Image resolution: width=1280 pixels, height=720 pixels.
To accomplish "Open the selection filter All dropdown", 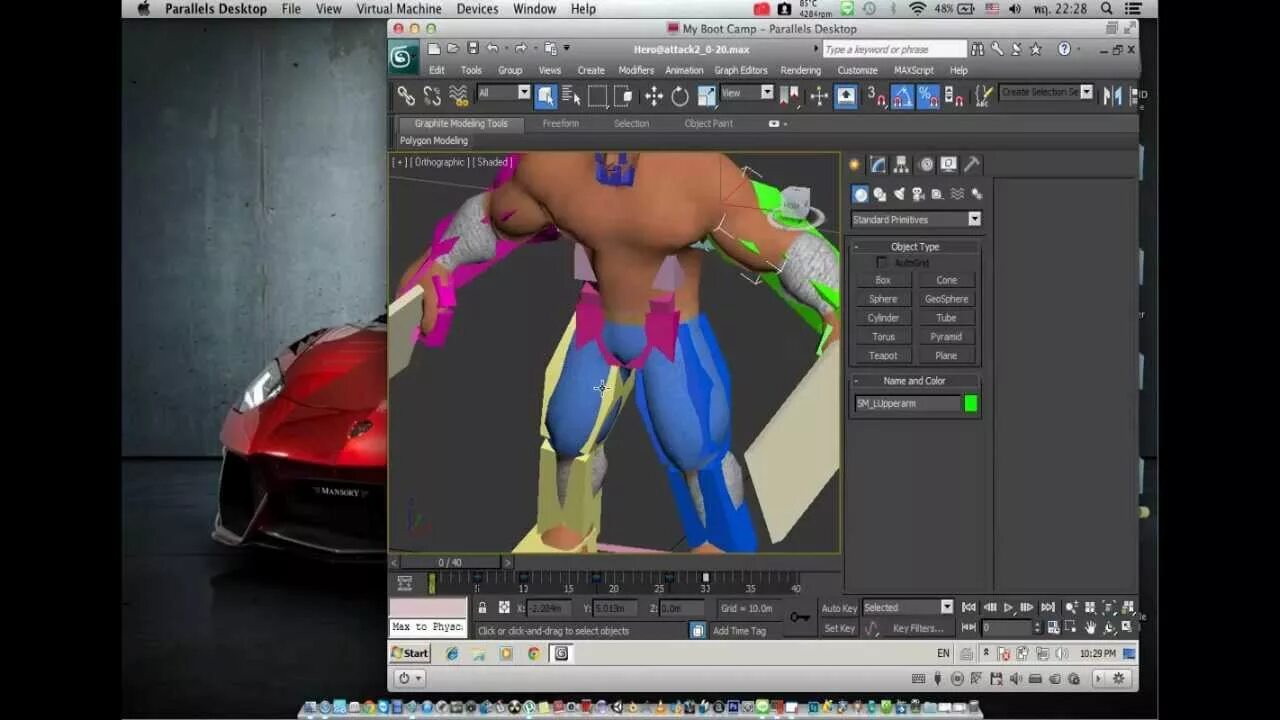I will (x=504, y=92).
